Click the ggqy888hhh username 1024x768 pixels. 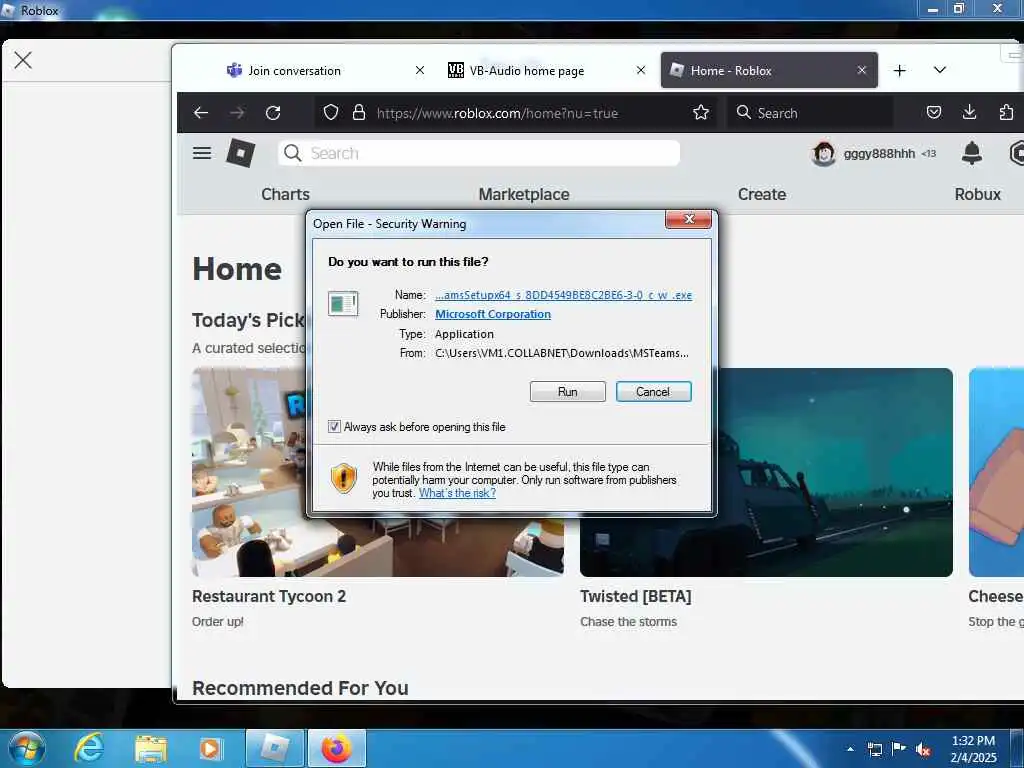pyautogui.click(x=879, y=153)
